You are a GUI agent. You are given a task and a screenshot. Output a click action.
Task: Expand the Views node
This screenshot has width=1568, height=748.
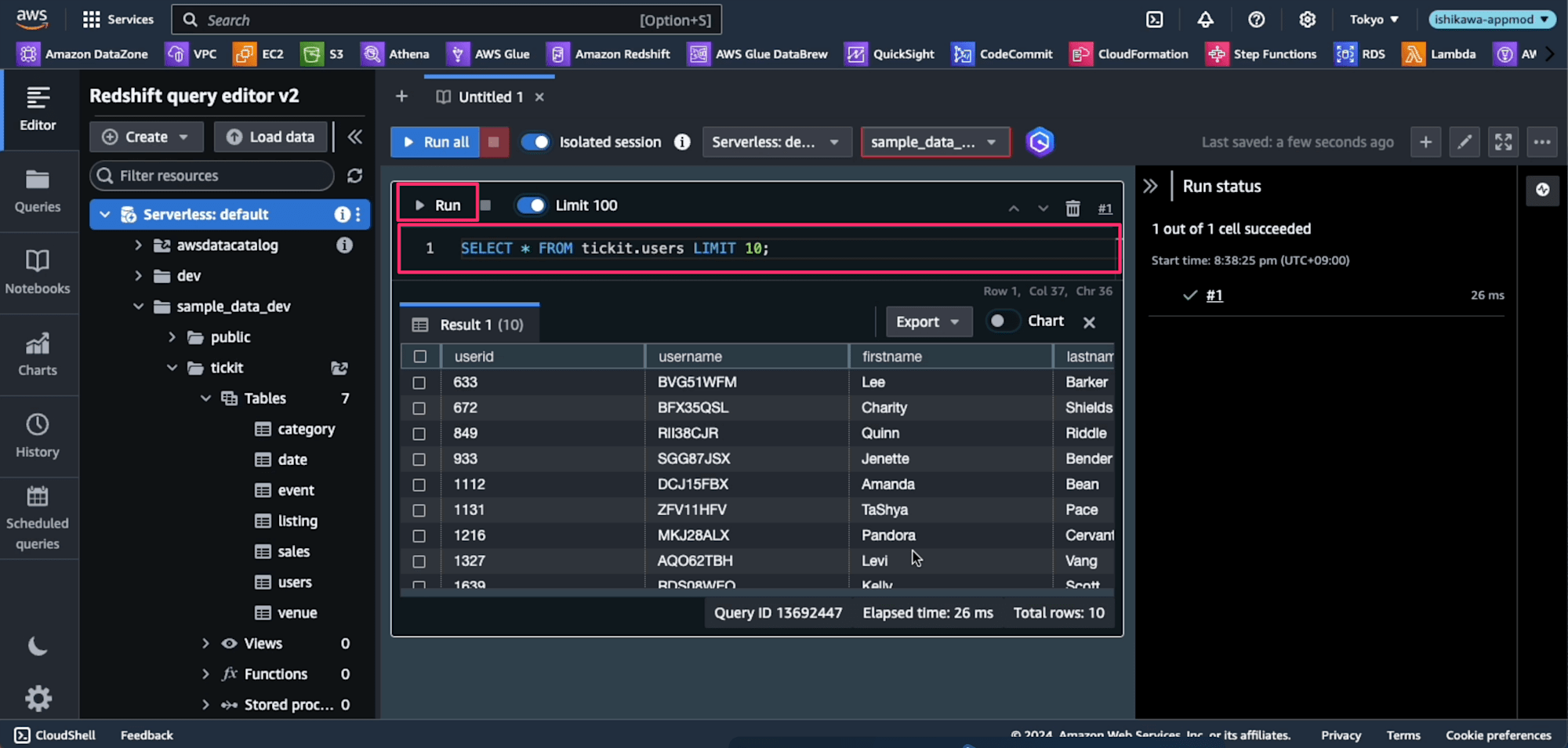pyautogui.click(x=205, y=644)
